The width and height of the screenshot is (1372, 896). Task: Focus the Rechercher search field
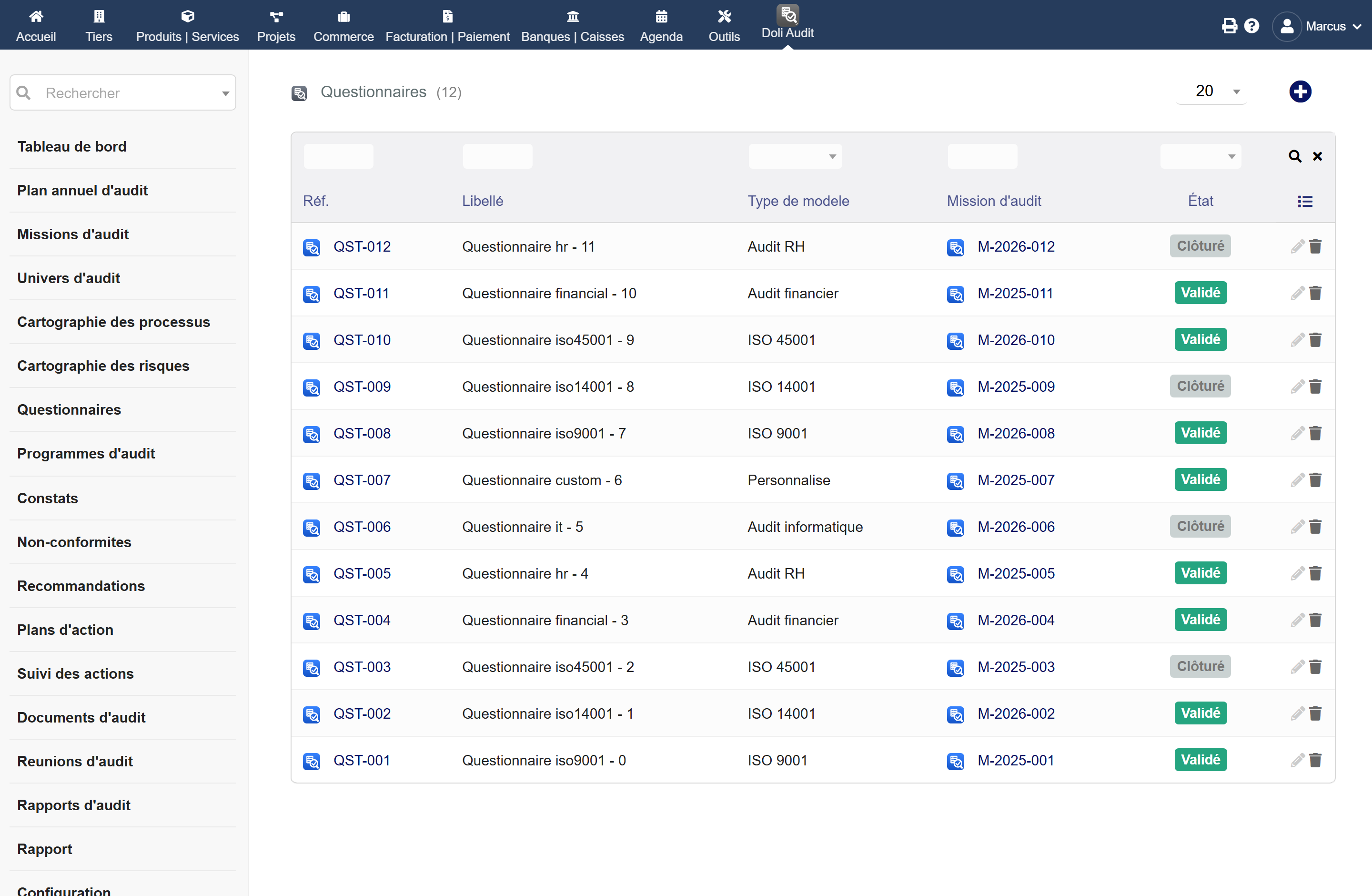coord(123,93)
